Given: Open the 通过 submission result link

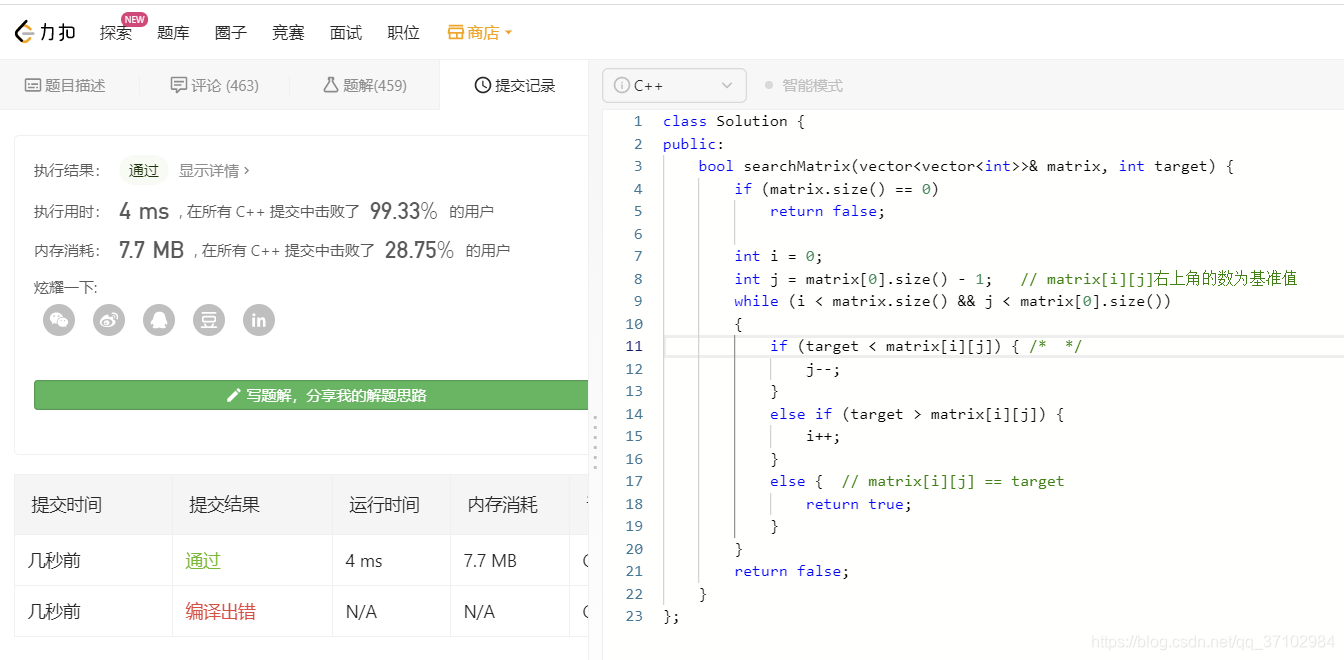Looking at the screenshot, I should coord(202,560).
